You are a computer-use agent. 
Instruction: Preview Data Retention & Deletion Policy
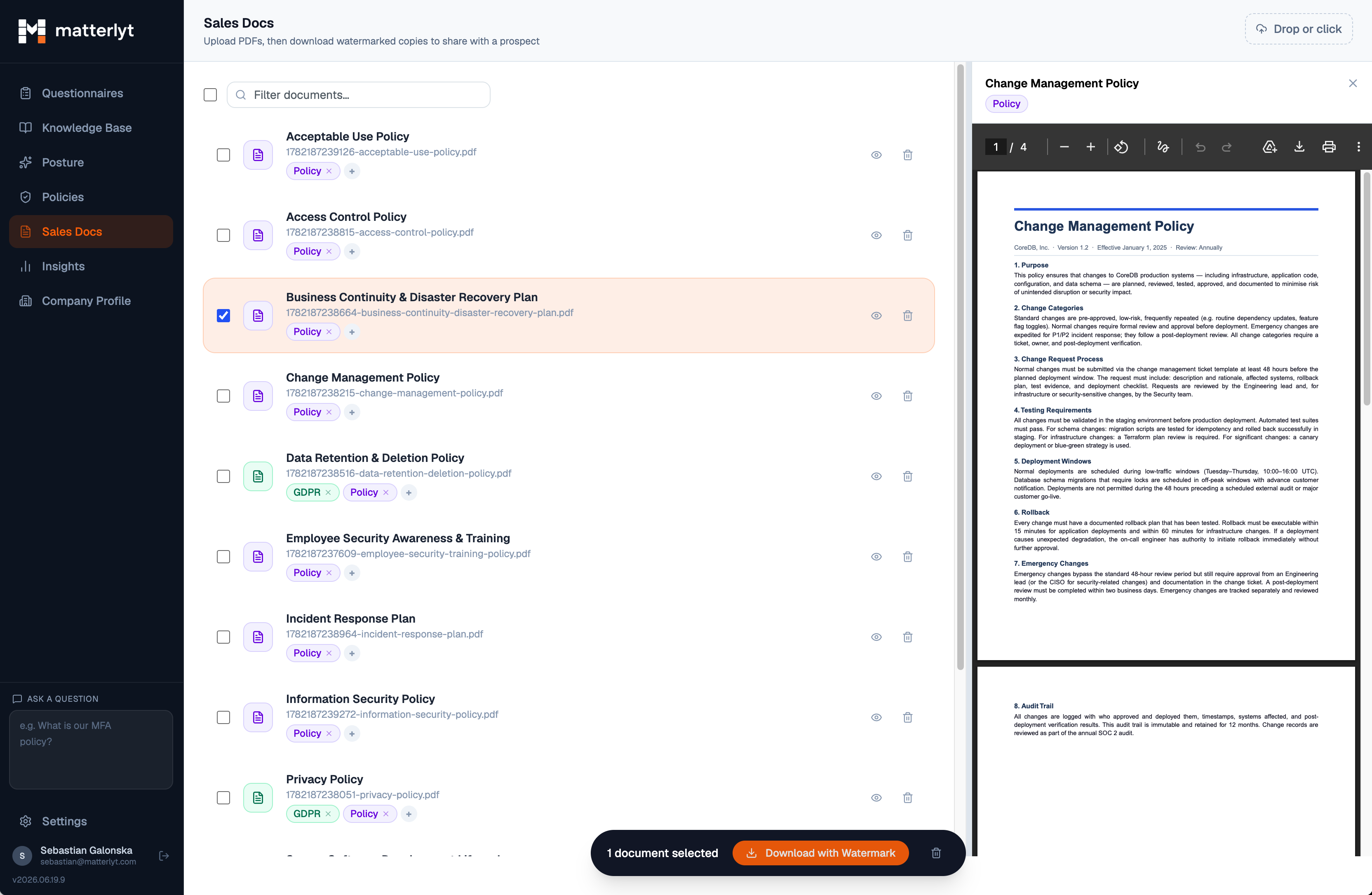coord(876,477)
